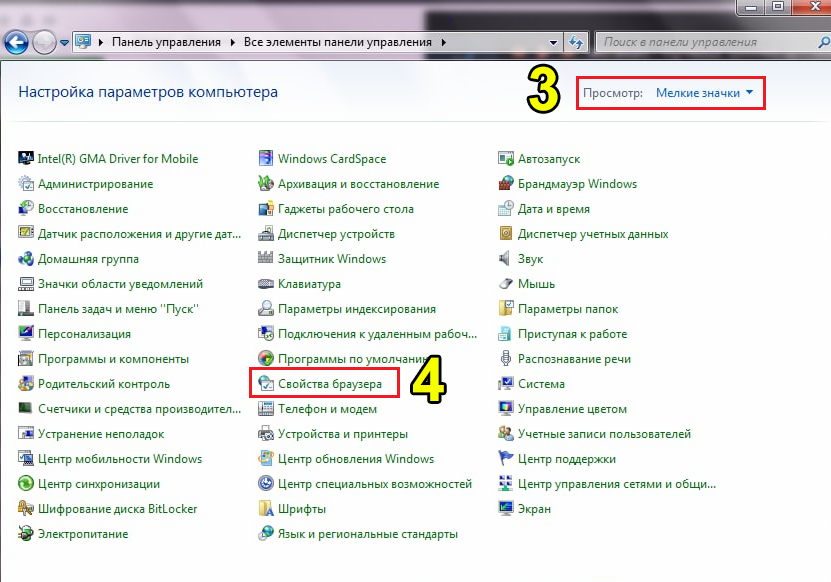Image resolution: width=831 pixels, height=582 pixels.
Task: Click the Шифрование диска BitLocker icon
Action: pos(25,509)
